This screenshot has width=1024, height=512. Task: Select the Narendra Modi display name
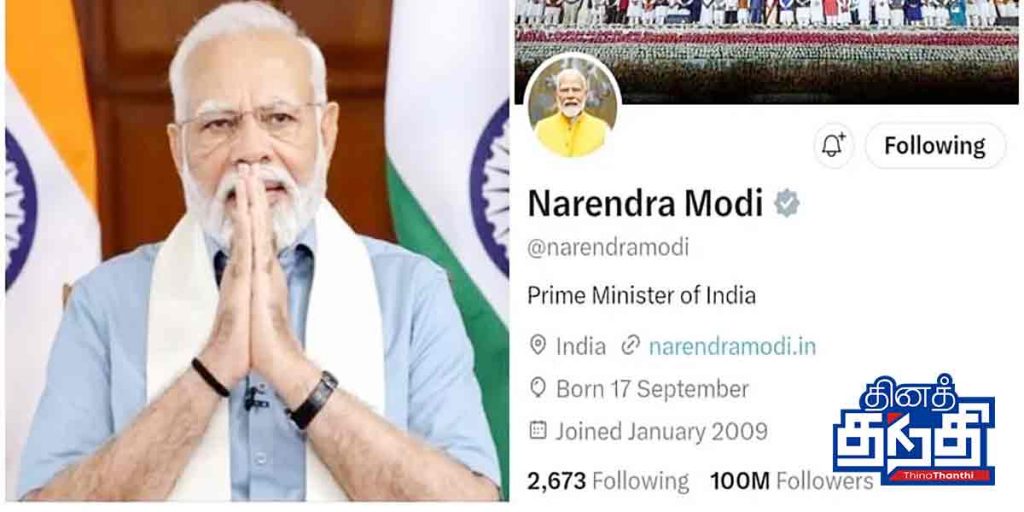[645, 204]
